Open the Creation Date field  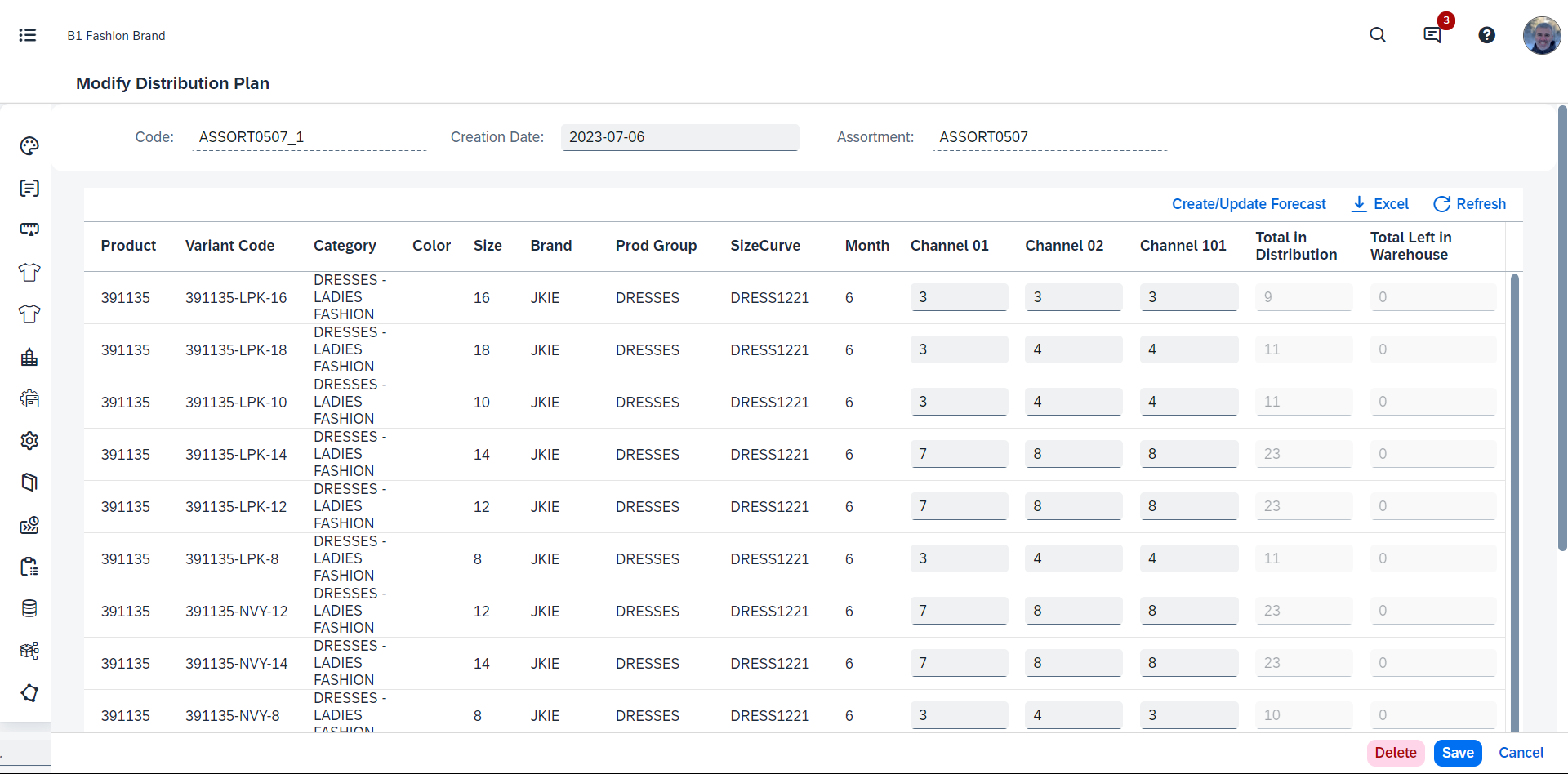click(x=680, y=137)
